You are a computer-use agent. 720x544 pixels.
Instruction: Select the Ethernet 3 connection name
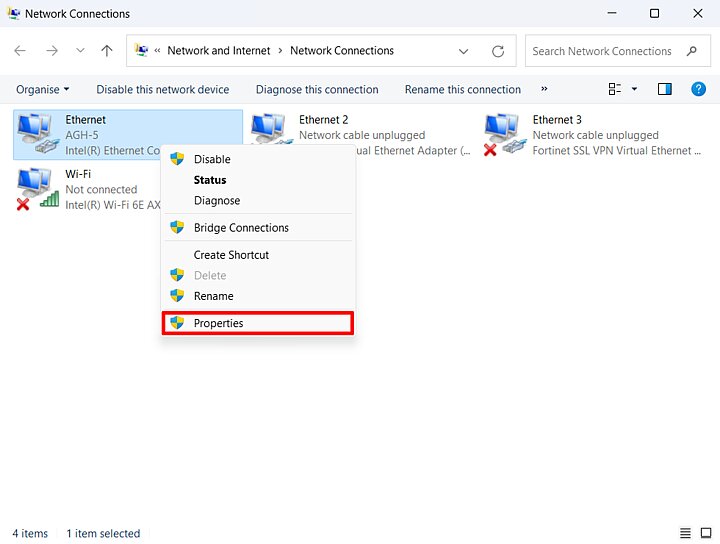pos(557,120)
